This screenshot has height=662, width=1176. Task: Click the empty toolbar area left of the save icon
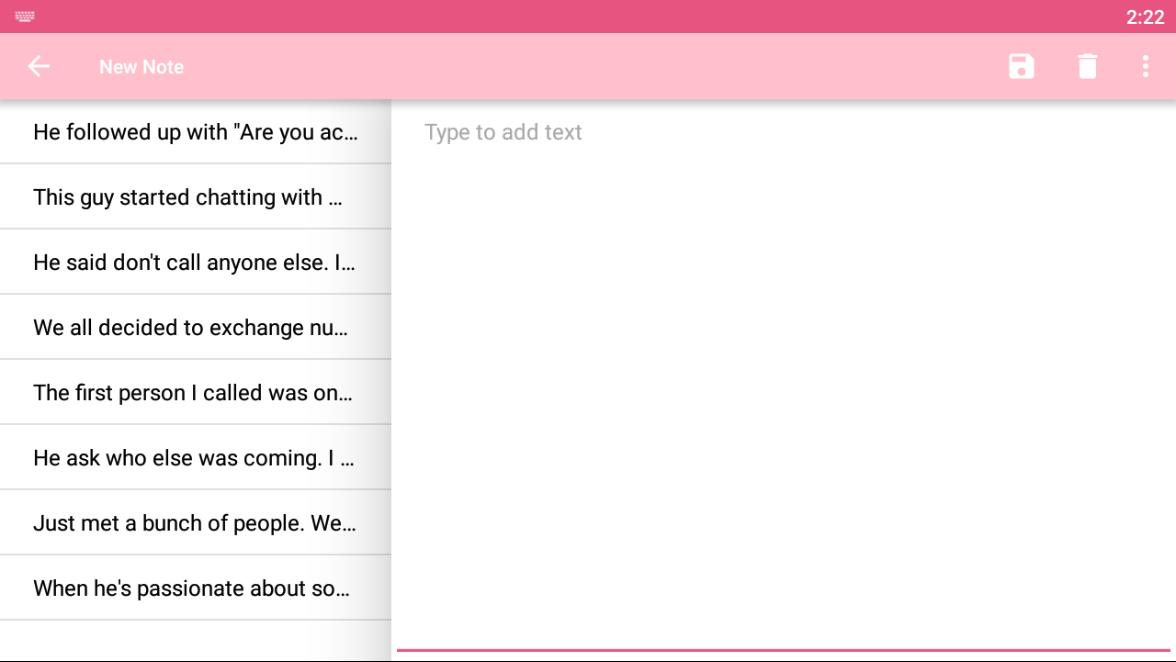pos(592,67)
